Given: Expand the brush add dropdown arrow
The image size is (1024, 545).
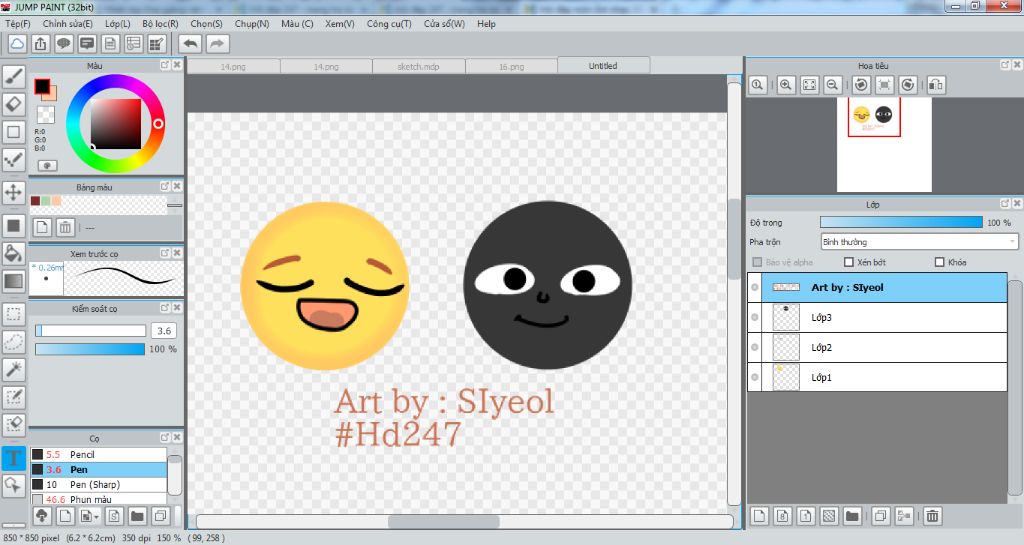Looking at the screenshot, I should click(x=96, y=516).
